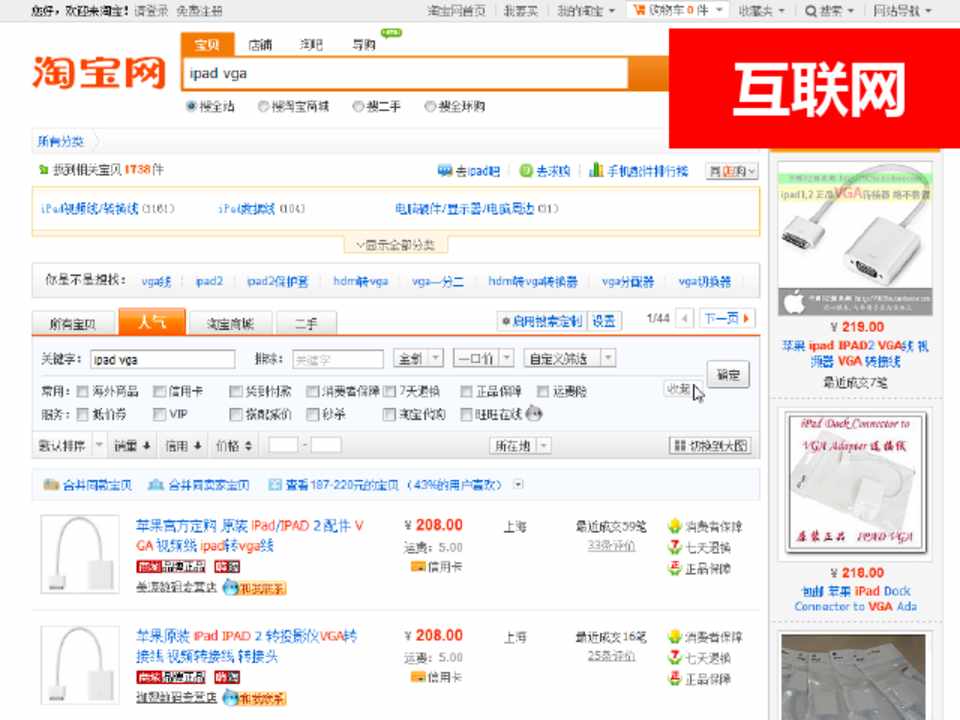Click the 去ipad吧 chat icon
Viewport: 960px width, 720px height.
pos(445,171)
